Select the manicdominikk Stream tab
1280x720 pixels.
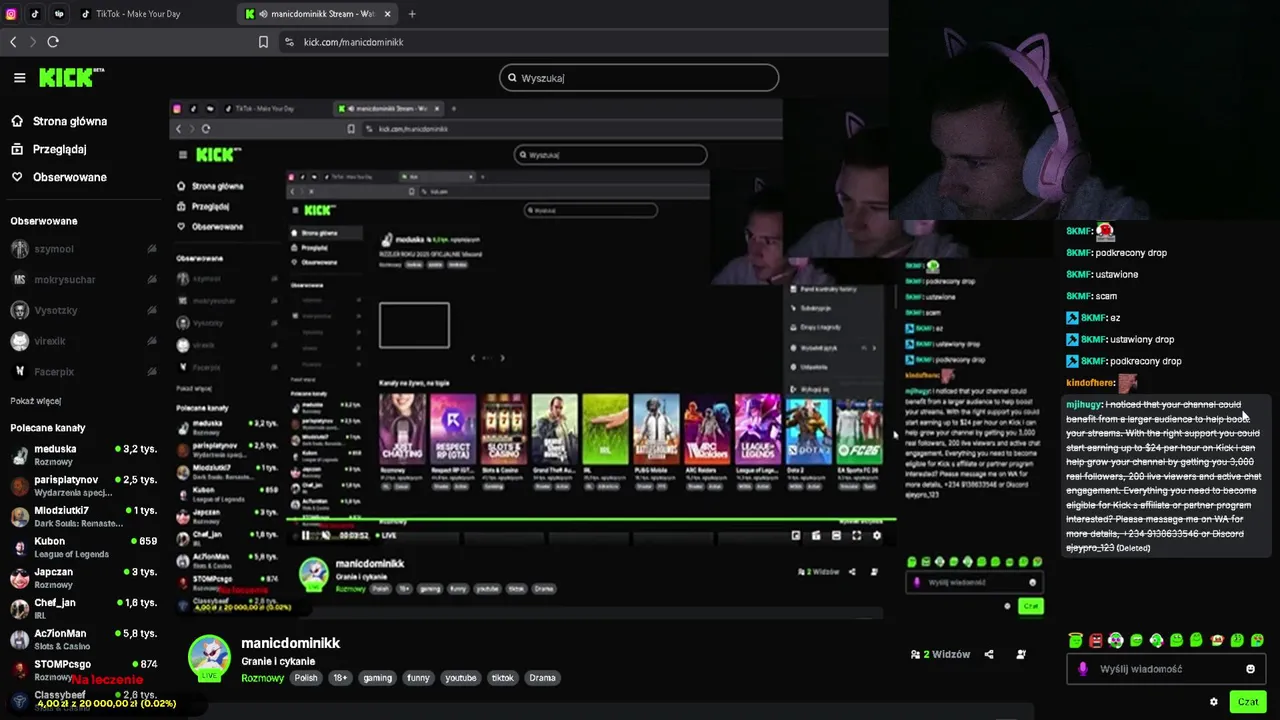(x=317, y=14)
